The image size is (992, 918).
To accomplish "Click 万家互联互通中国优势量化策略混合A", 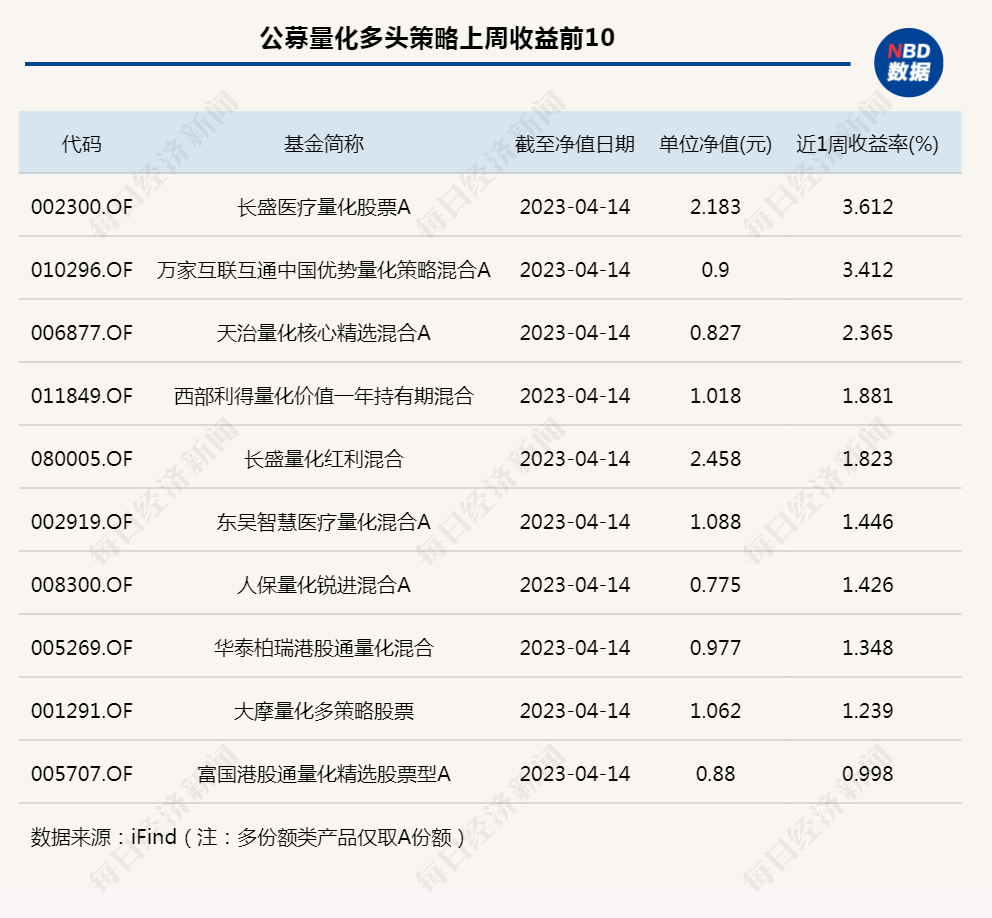I will pyautogui.click(x=323, y=270).
